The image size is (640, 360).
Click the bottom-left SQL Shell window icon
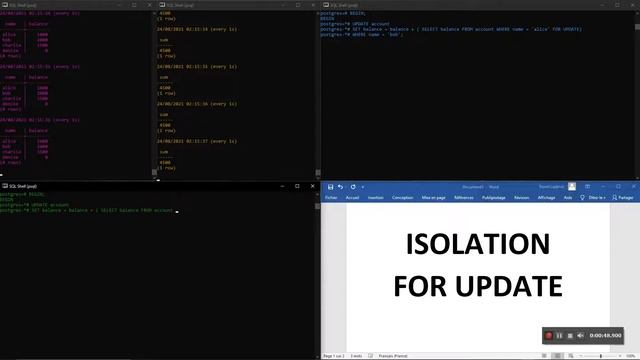[5, 186]
